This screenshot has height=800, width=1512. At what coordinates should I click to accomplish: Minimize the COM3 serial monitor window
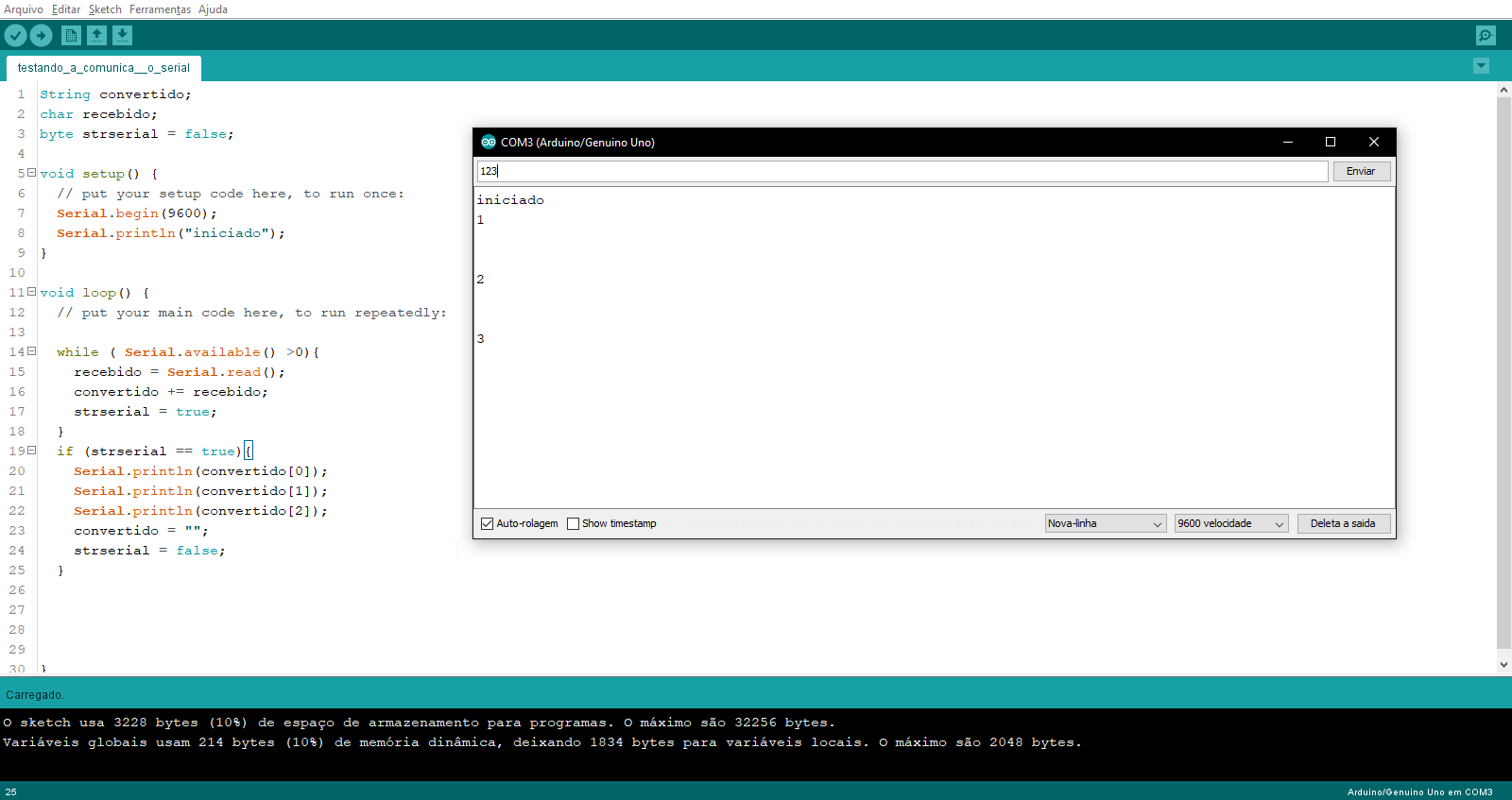click(x=1287, y=142)
